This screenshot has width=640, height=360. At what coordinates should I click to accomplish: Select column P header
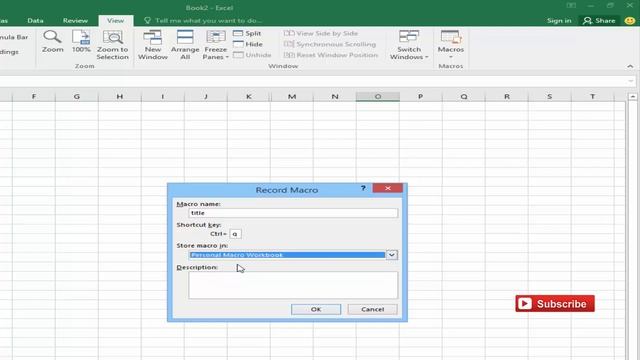pos(420,97)
